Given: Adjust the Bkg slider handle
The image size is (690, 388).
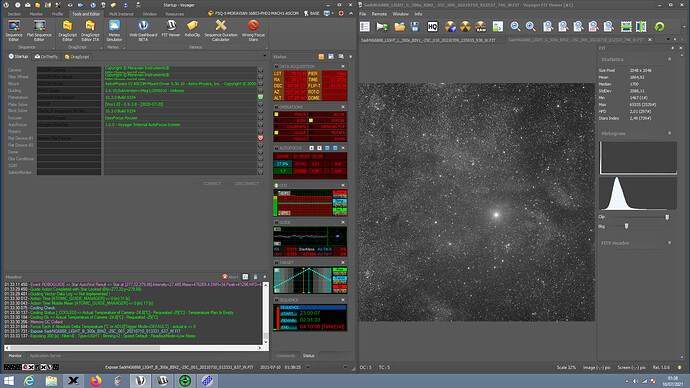Looking at the screenshot, I should [626, 226].
